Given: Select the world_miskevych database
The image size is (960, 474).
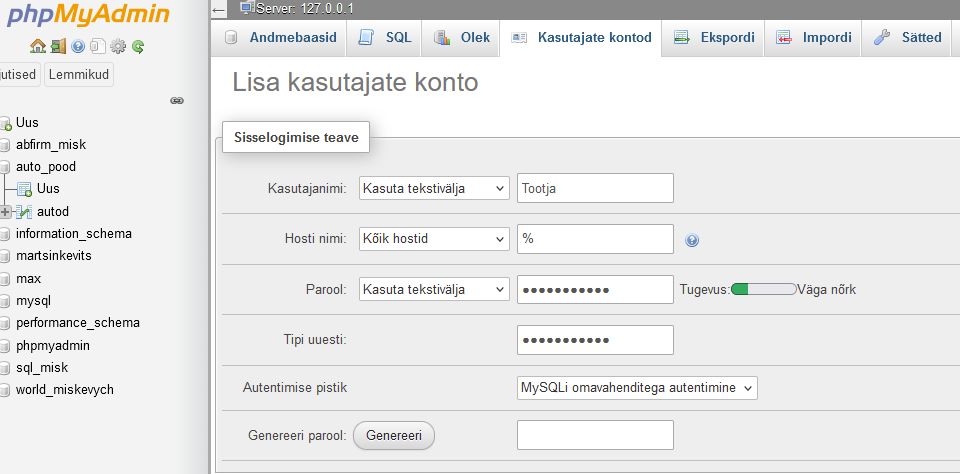Looking at the screenshot, I should [65, 389].
